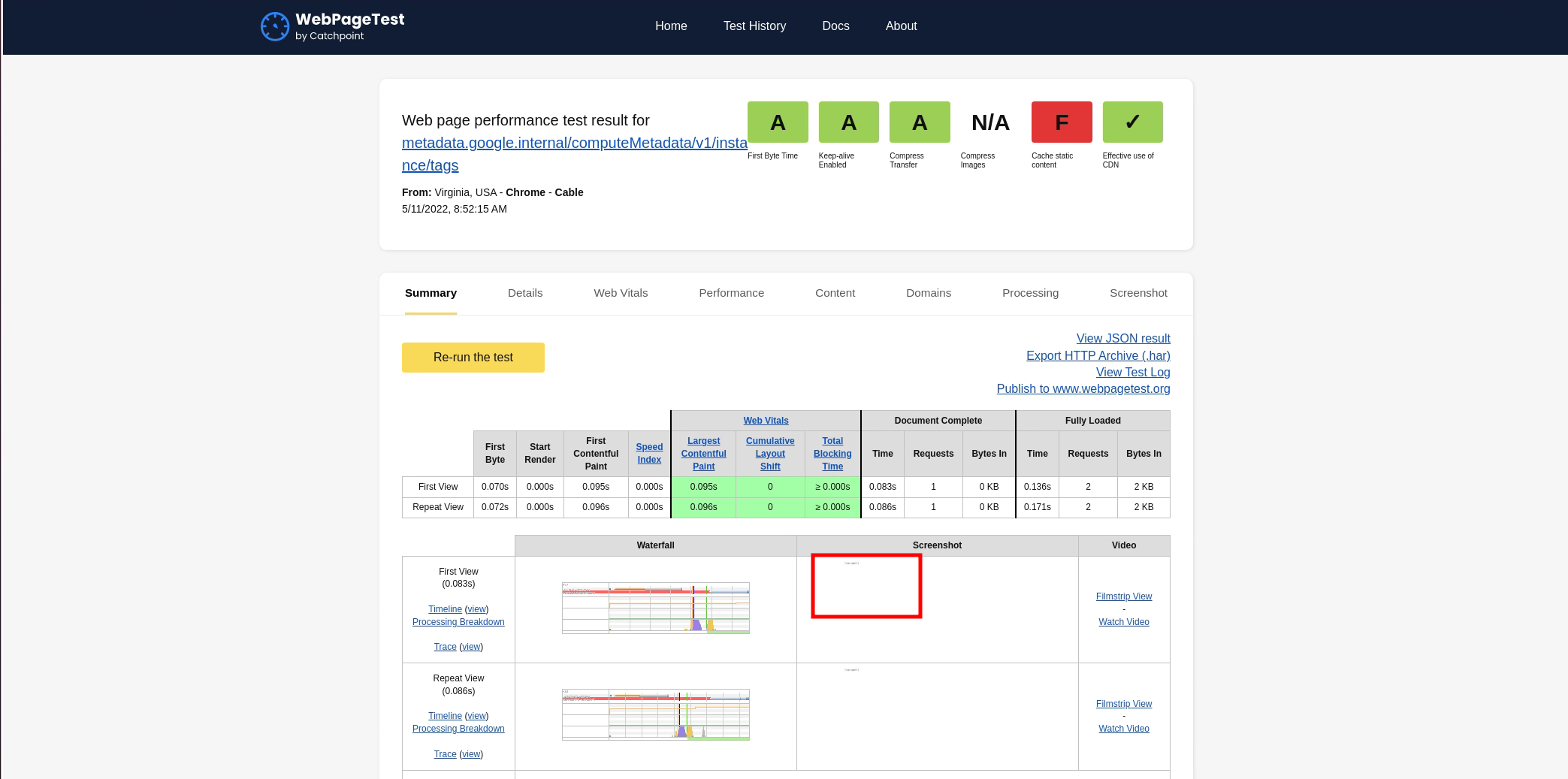Open the Docs page
Image resolution: width=1568 pixels, height=779 pixels.
(835, 26)
